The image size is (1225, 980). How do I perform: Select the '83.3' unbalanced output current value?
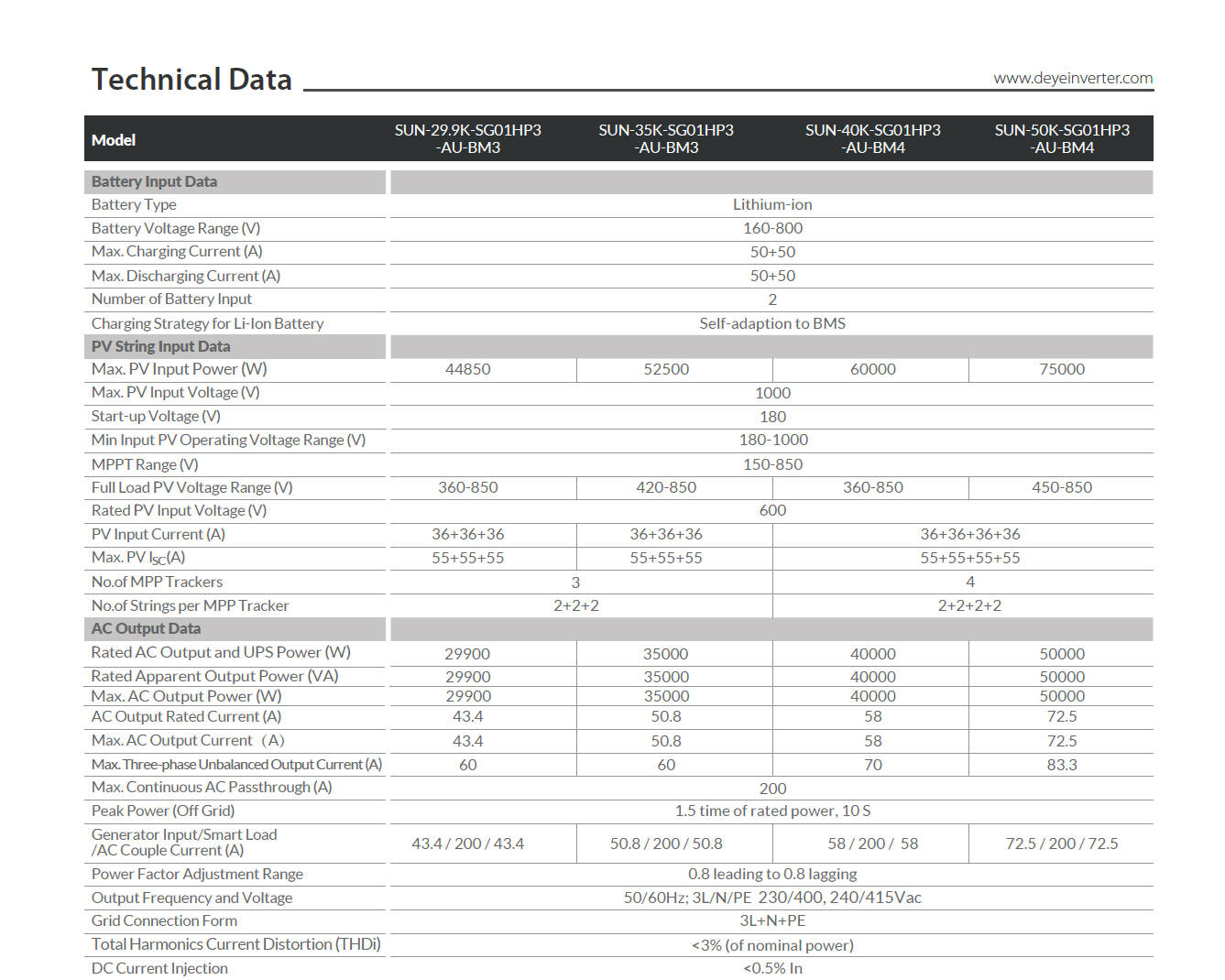[x=1062, y=765]
